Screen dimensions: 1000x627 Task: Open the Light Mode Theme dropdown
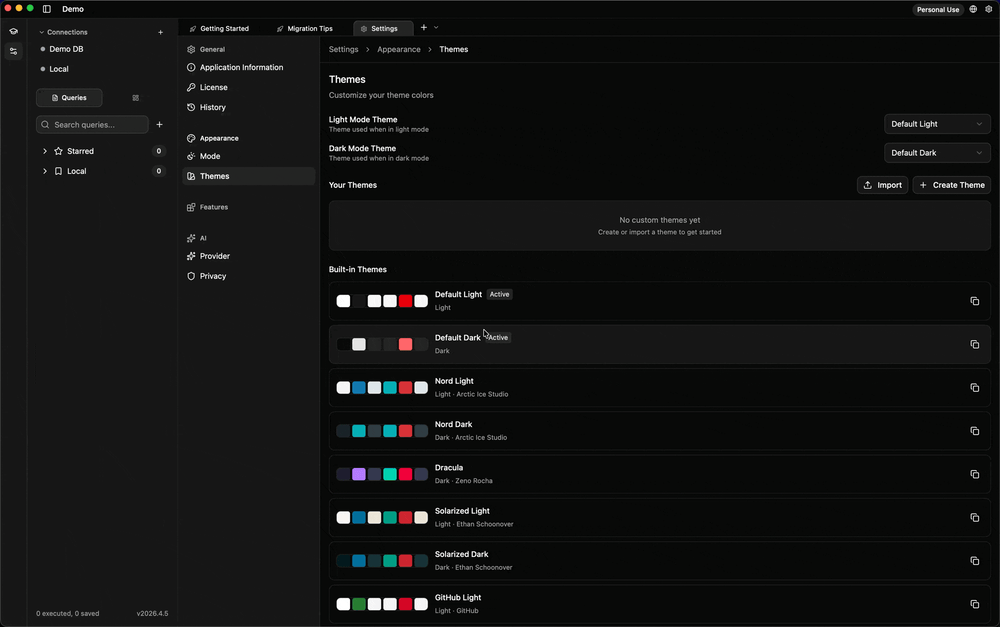click(x=936, y=124)
